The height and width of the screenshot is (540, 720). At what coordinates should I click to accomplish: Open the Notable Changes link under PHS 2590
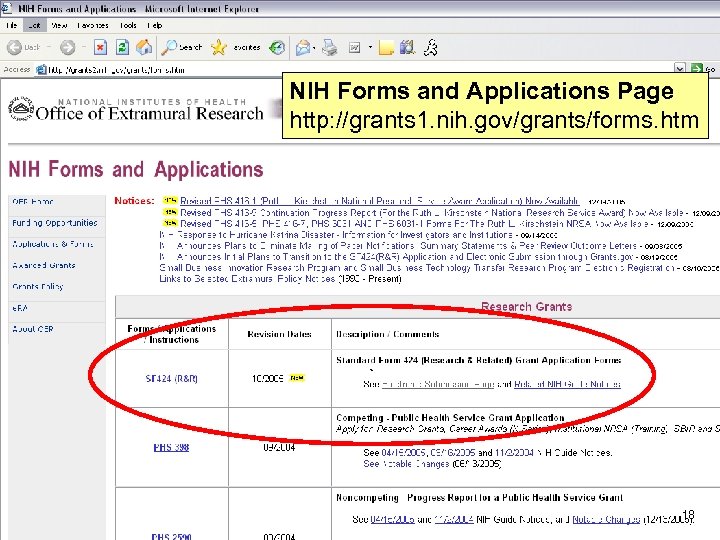(x=606, y=519)
